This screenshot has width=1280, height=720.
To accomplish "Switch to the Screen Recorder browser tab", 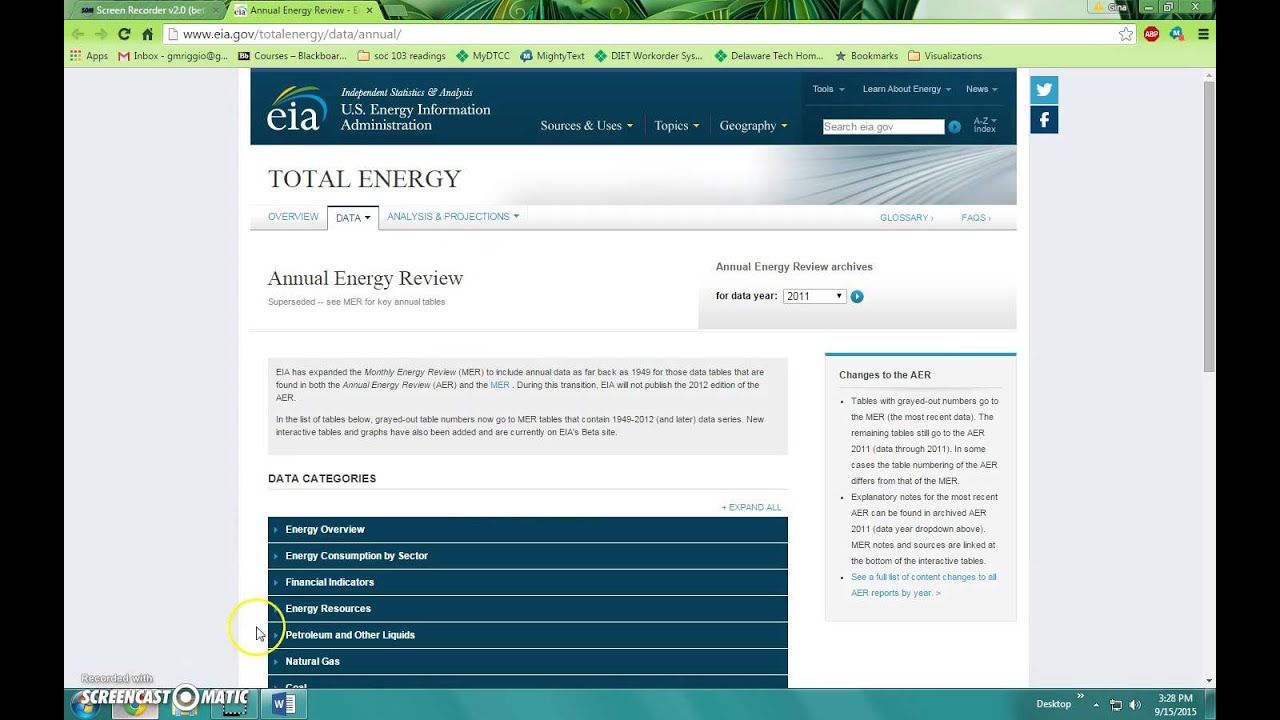I will click(x=148, y=10).
